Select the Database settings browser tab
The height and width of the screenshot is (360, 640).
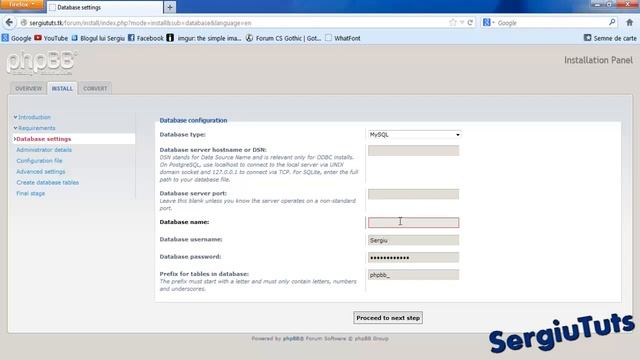pyautogui.click(x=105, y=7)
